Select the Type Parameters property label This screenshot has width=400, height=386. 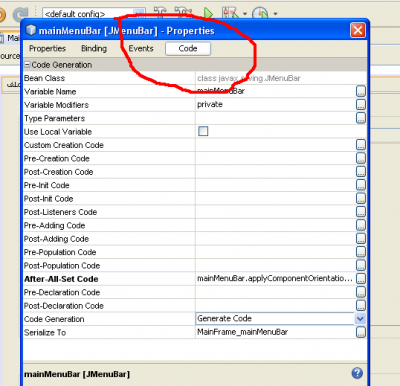click(54, 118)
